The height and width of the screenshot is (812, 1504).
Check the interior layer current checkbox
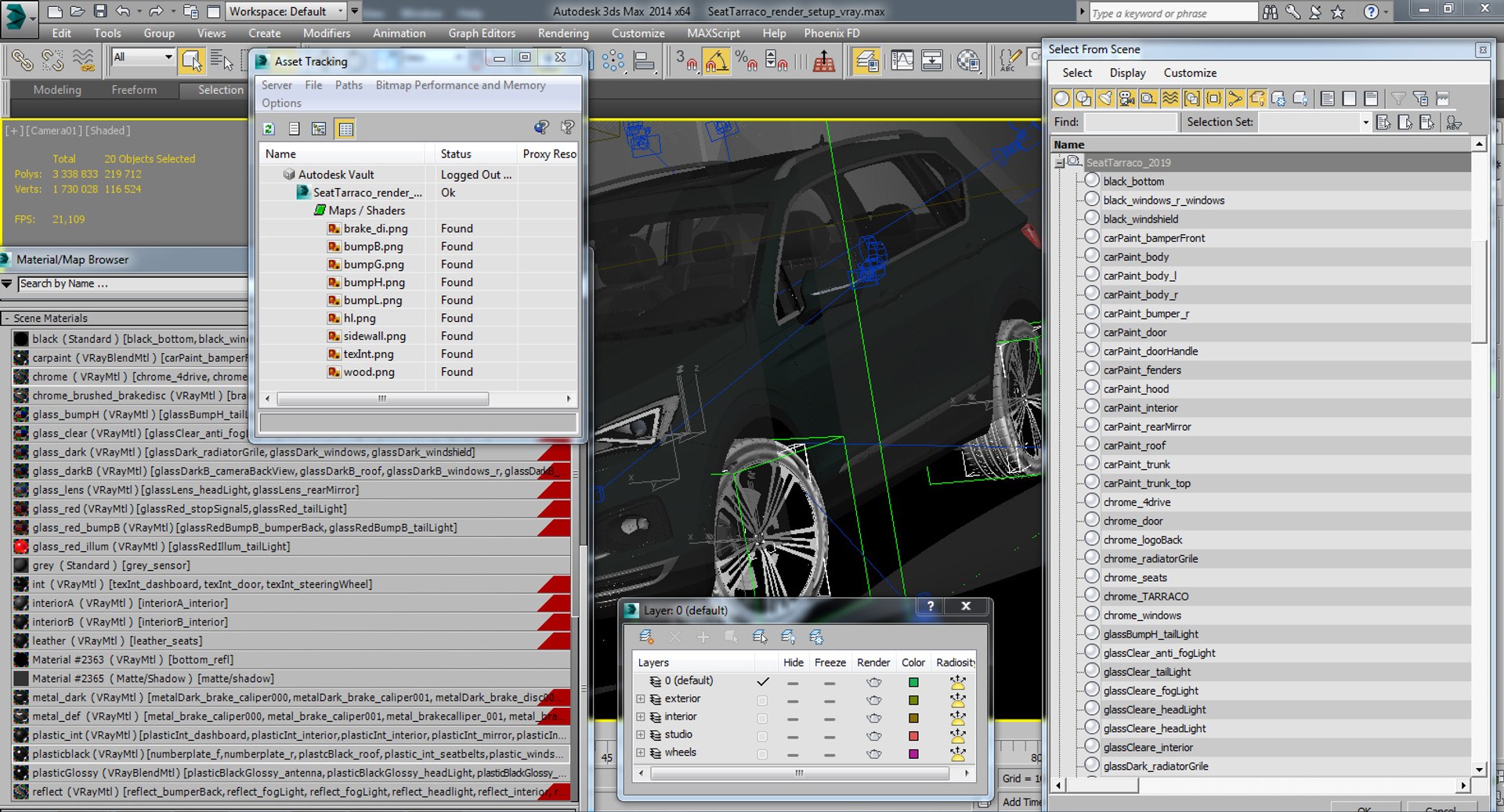(x=762, y=718)
